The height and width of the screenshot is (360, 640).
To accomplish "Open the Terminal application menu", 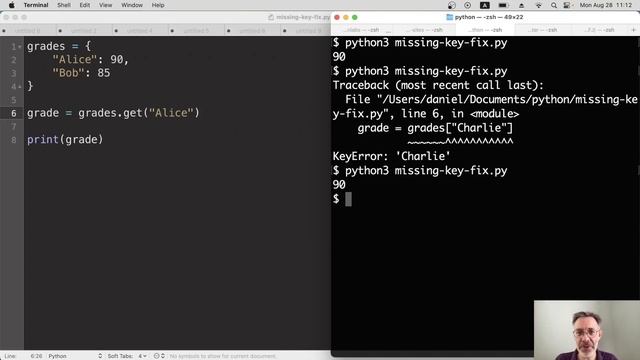I will pos(36,5).
